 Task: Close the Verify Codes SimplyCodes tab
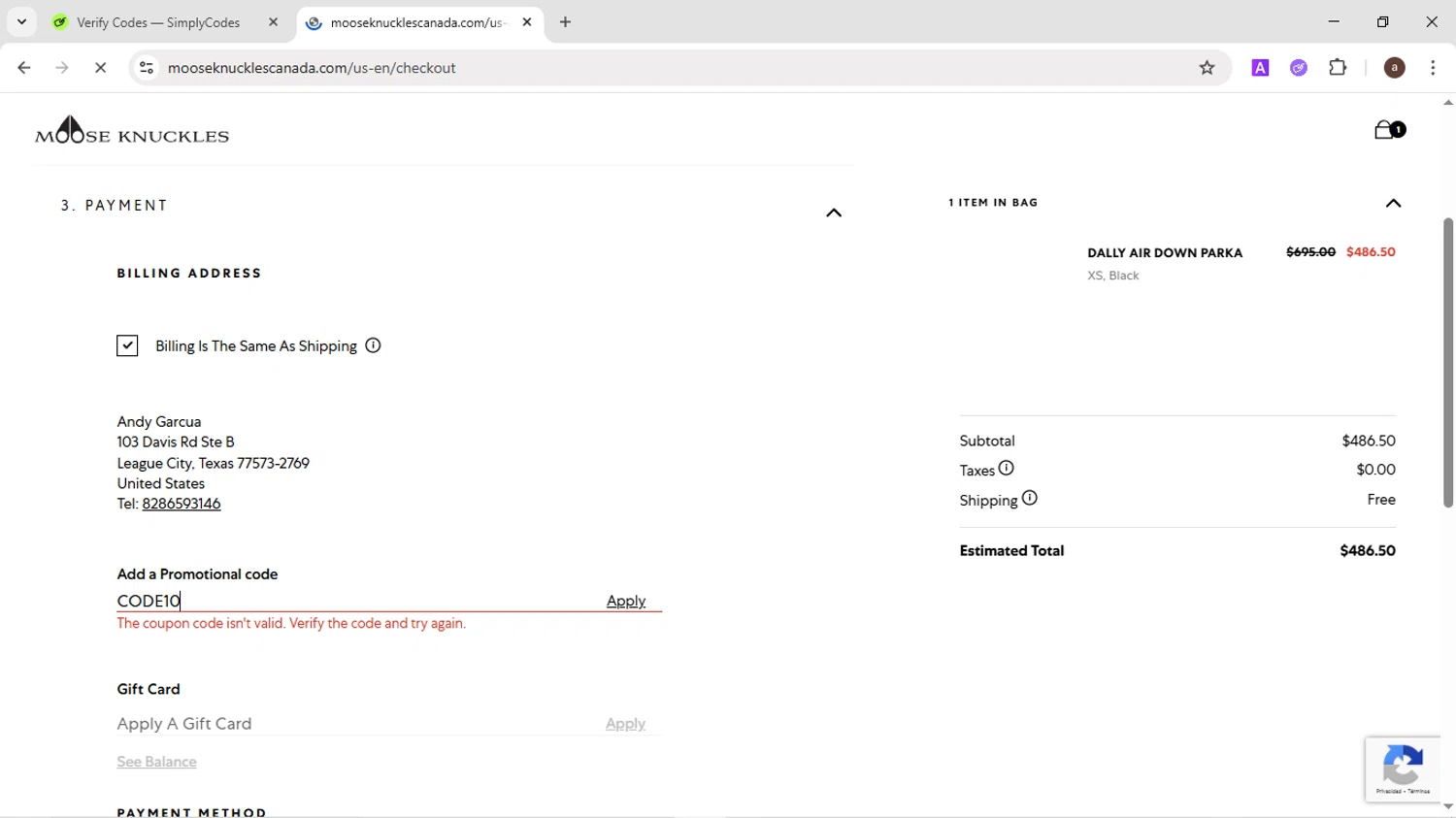[x=273, y=22]
